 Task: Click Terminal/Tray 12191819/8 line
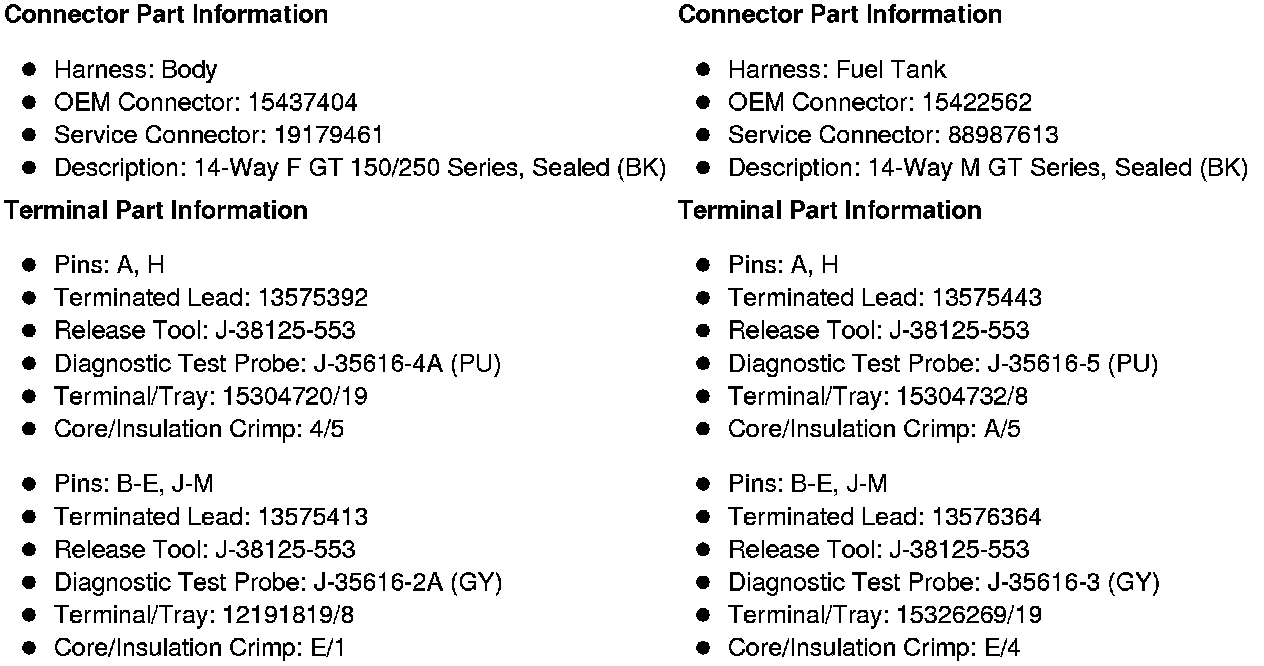pos(204,615)
